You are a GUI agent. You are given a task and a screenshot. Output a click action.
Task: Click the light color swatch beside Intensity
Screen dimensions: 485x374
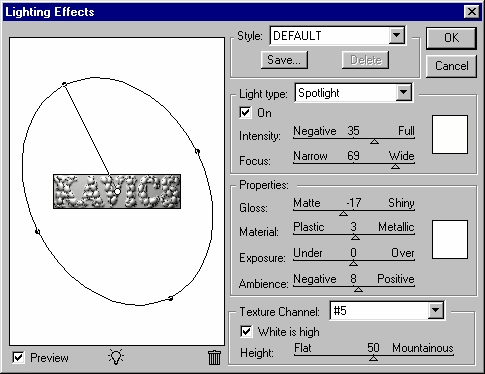click(450, 134)
